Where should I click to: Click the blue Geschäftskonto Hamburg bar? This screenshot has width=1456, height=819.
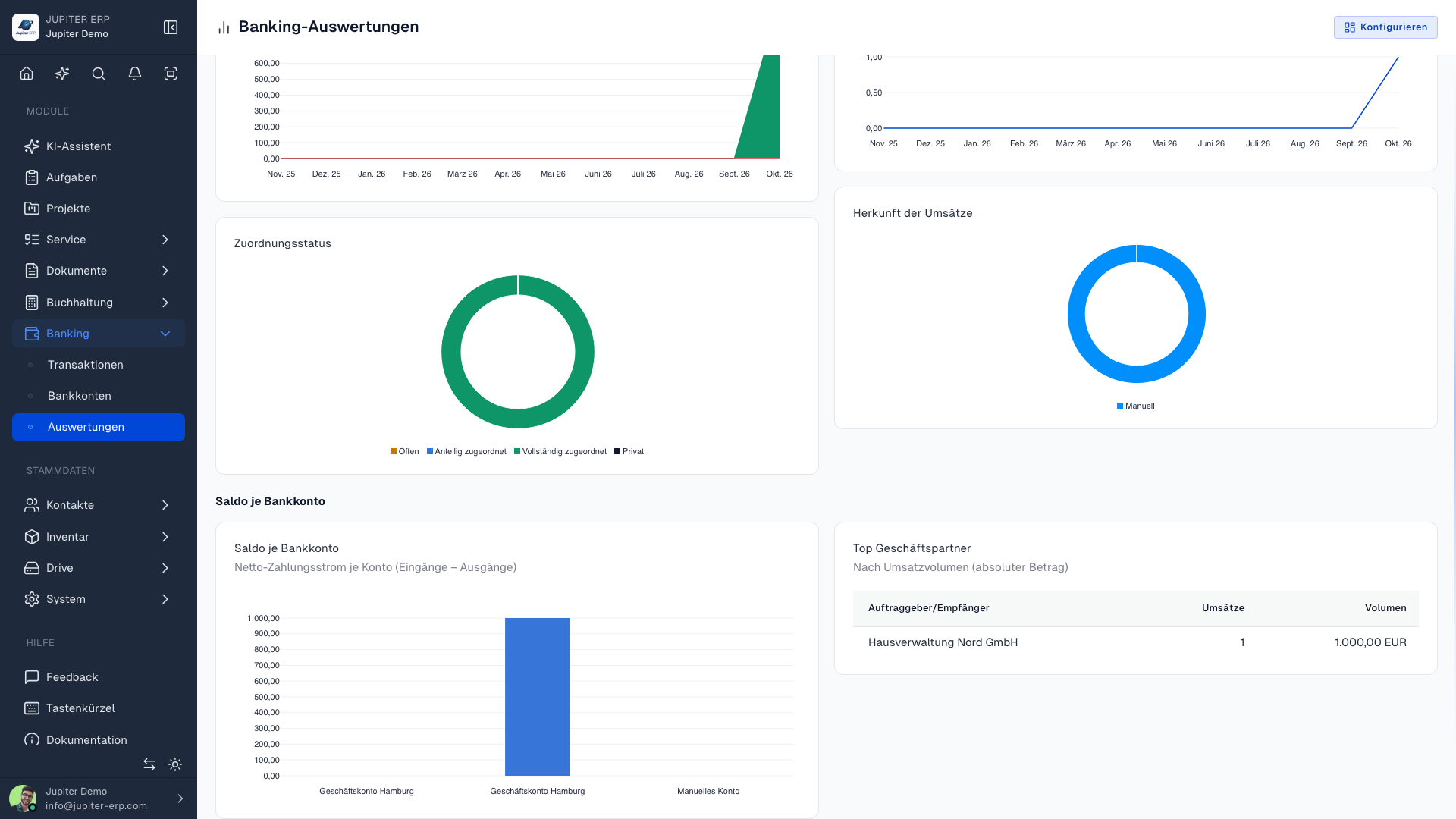click(538, 697)
